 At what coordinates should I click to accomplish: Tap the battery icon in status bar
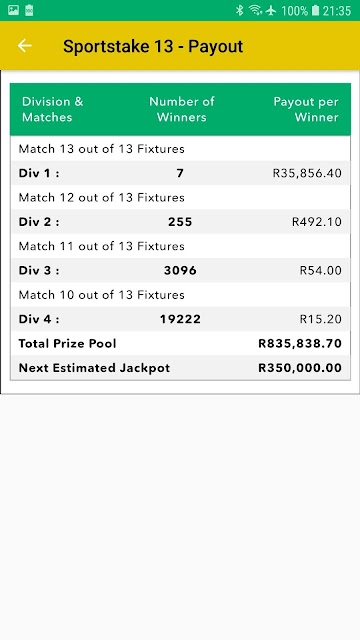(315, 11)
